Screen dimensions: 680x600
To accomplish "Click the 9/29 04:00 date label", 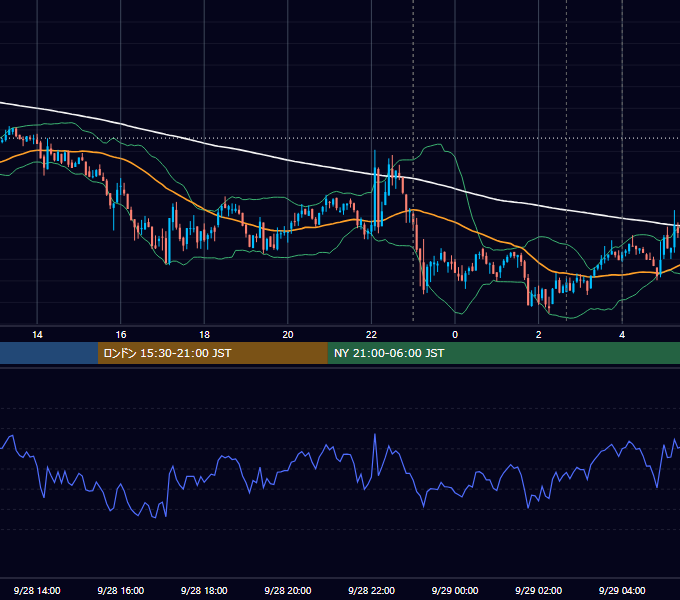I will (622, 590).
